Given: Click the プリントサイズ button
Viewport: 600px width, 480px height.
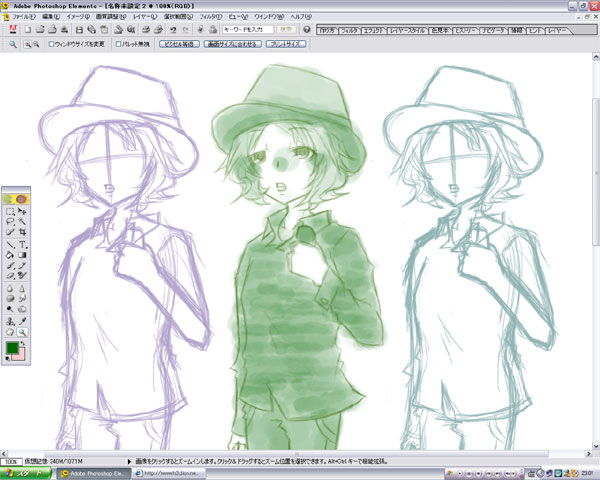Looking at the screenshot, I should 286,44.
